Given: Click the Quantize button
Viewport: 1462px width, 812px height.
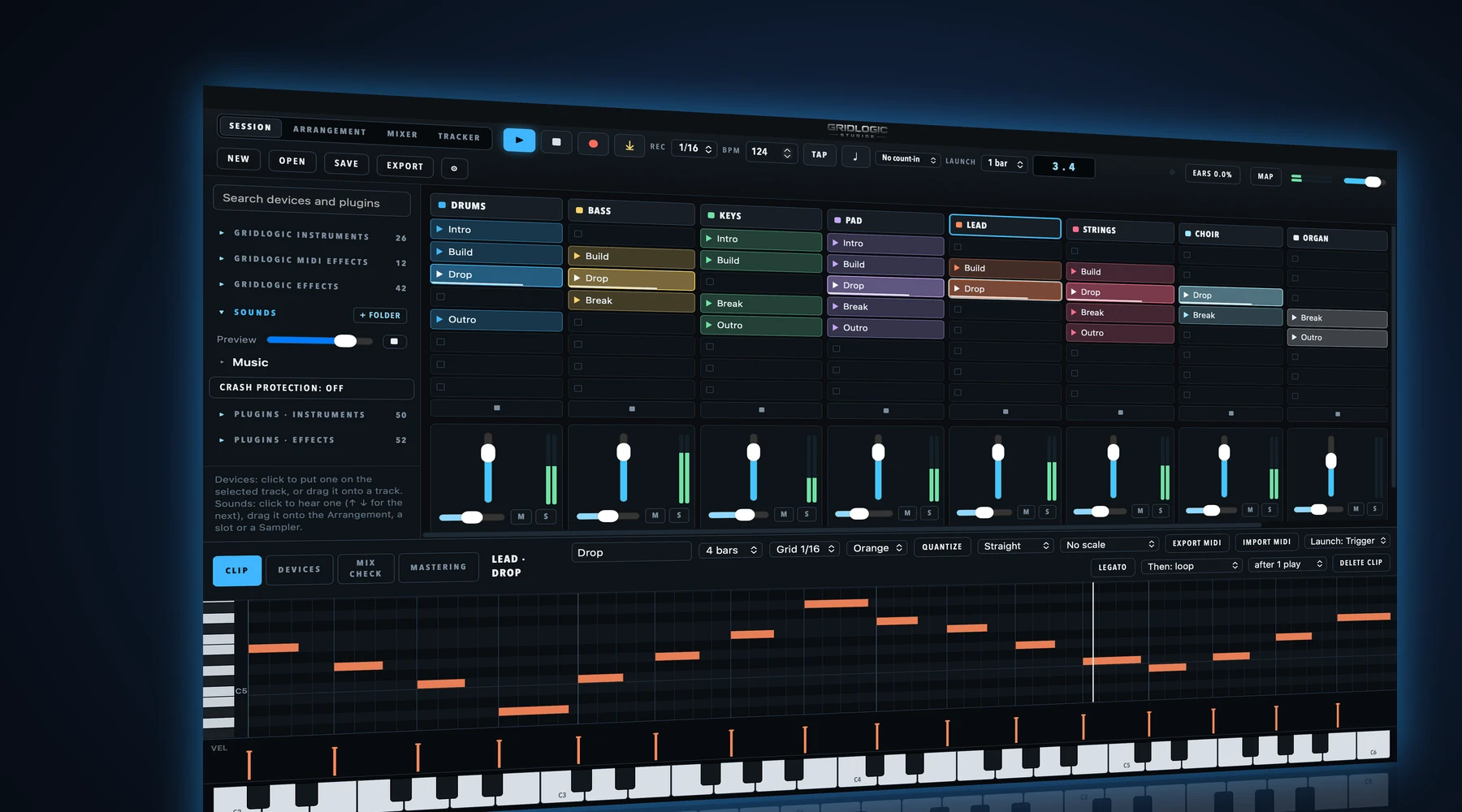Looking at the screenshot, I should (x=942, y=547).
